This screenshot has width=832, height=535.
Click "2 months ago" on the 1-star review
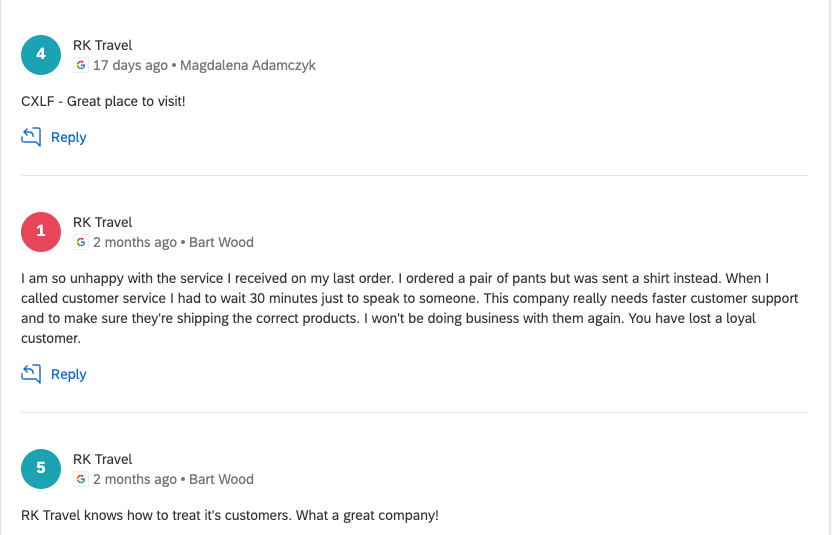(135, 242)
